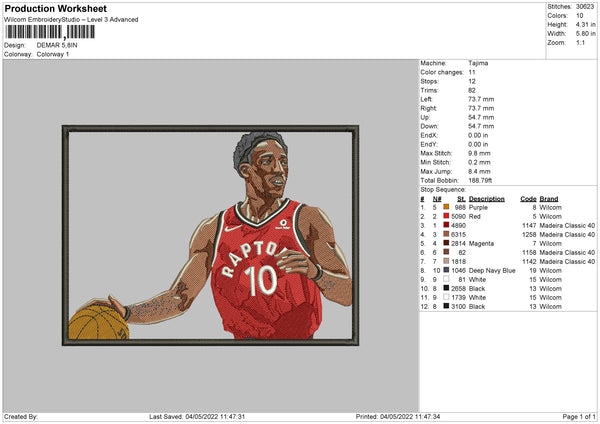The width and height of the screenshot is (600, 424).
Task: Click the embroidery design preview image
Action: click(x=210, y=235)
